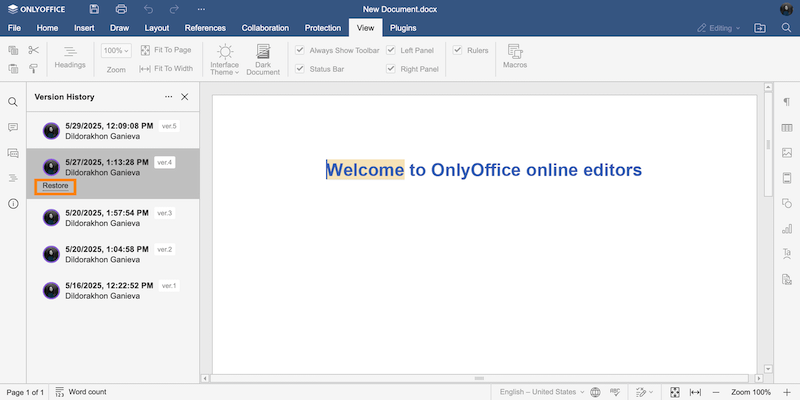Image resolution: width=800 pixels, height=400 pixels.
Task: Click the Restore button for ver.4
Action: pyautogui.click(x=55, y=186)
